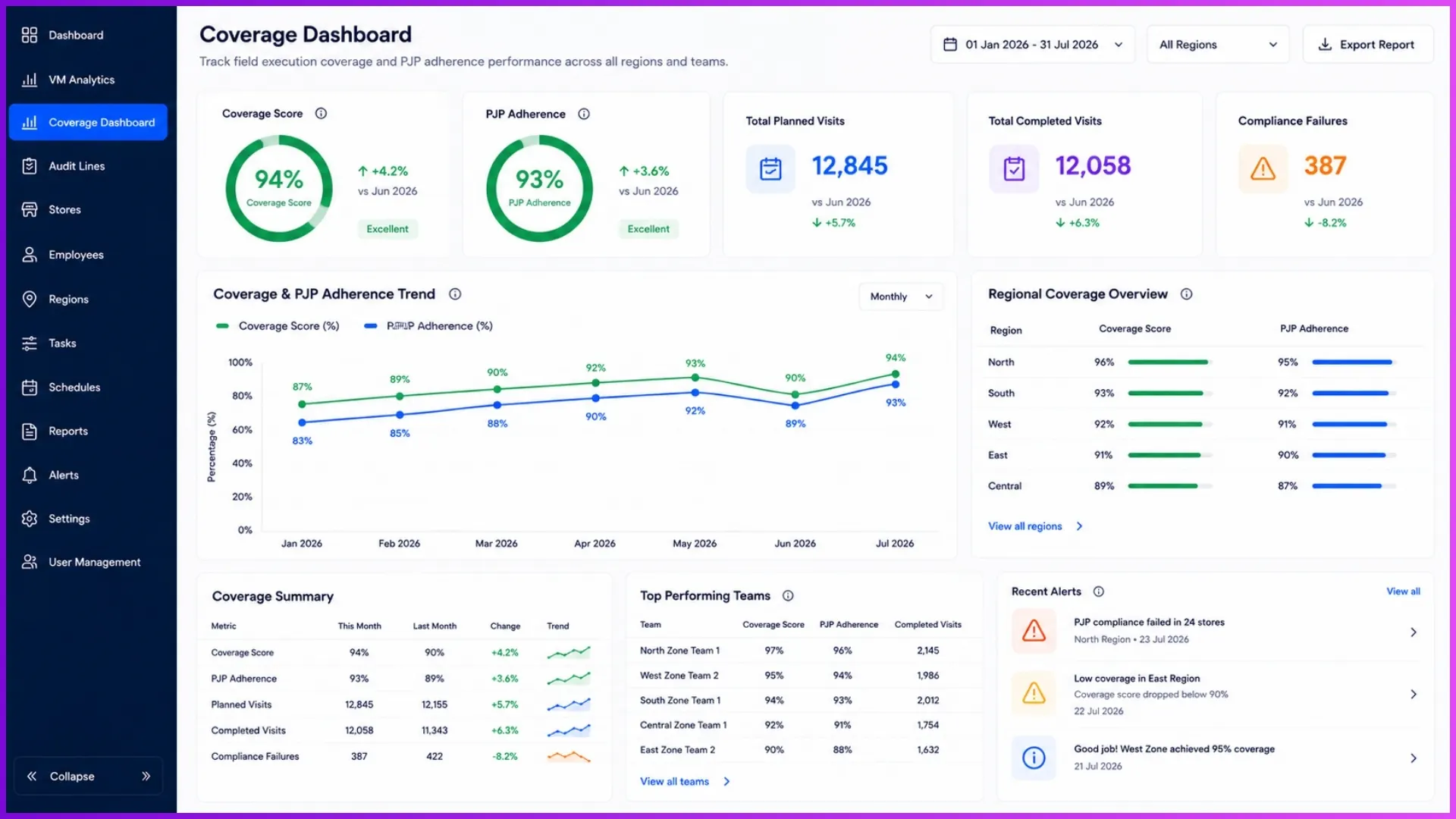1456x819 pixels.
Task: Click the Dashboard grid icon in sidebar
Action: pos(30,35)
